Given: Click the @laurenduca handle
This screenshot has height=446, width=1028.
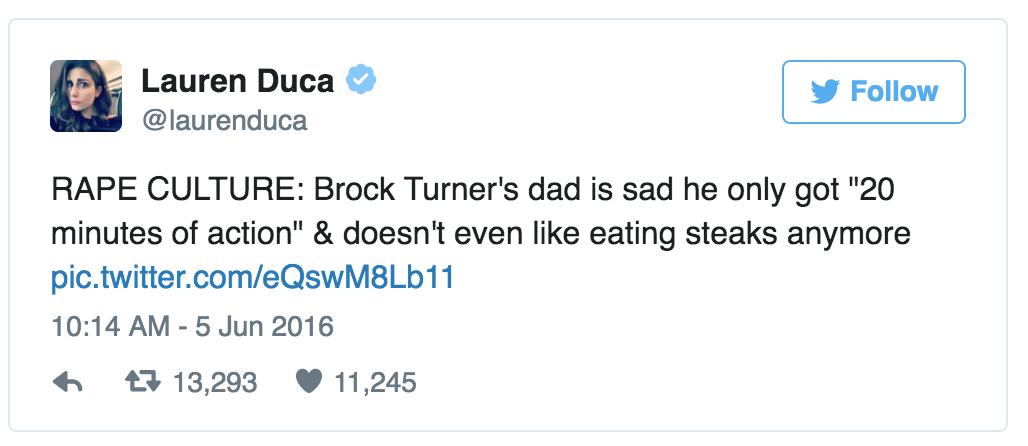Looking at the screenshot, I should 224,121.
